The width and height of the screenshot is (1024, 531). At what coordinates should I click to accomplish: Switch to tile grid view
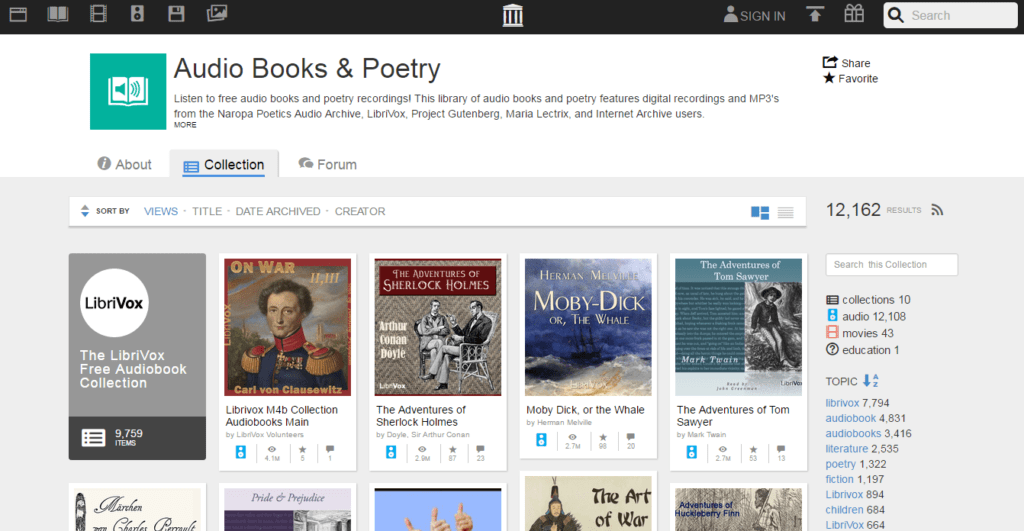click(x=760, y=212)
